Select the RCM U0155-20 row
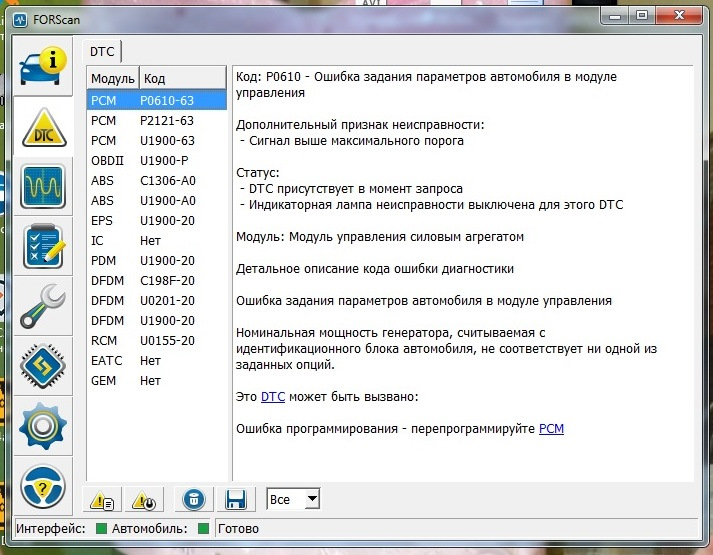 156,340
